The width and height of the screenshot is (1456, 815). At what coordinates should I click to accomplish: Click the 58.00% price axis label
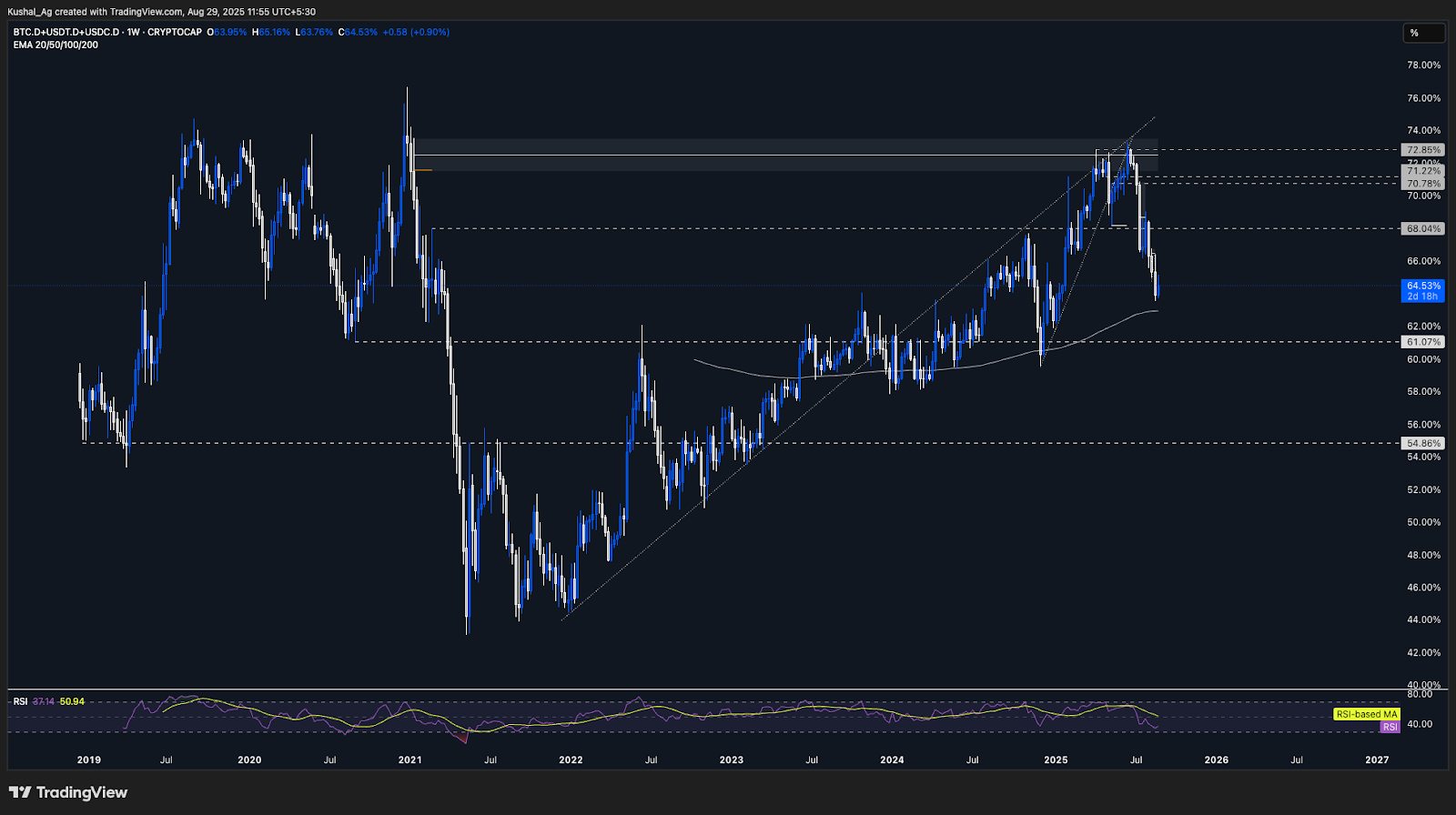[1423, 392]
